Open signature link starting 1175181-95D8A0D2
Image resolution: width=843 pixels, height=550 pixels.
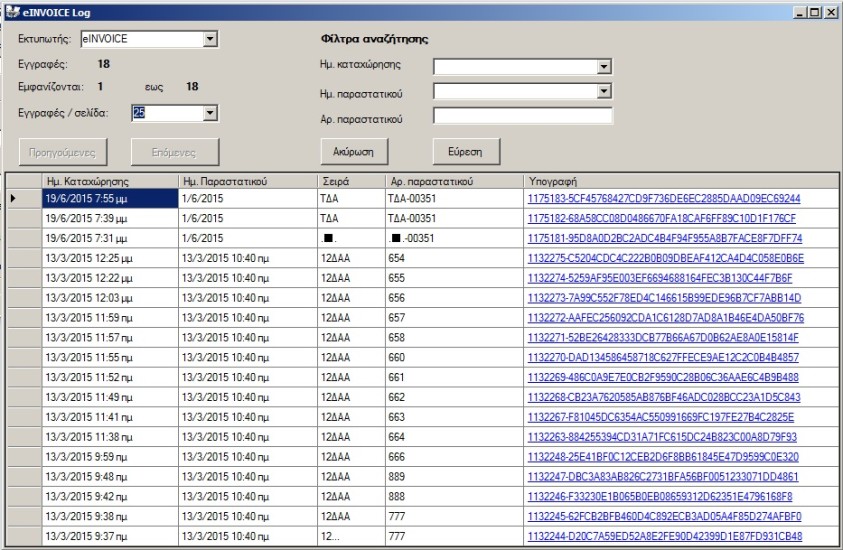pyautogui.click(x=665, y=238)
